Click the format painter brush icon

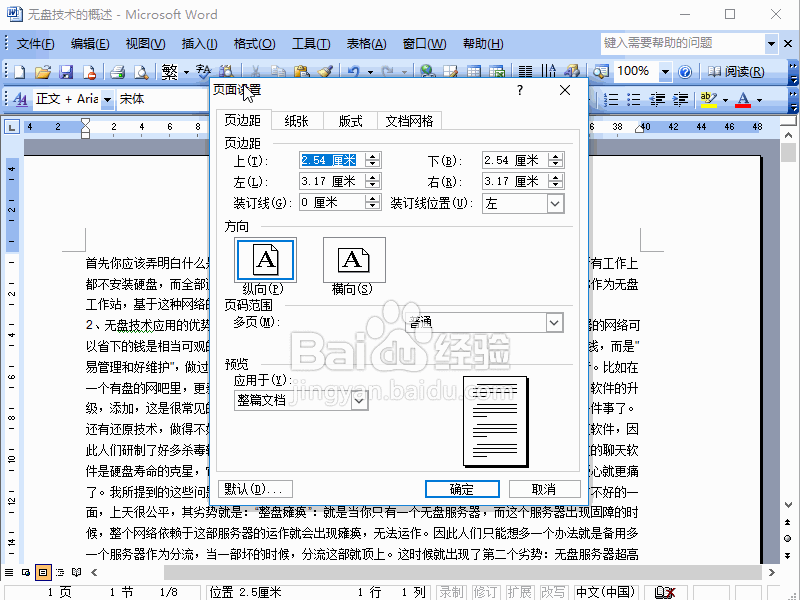325,72
